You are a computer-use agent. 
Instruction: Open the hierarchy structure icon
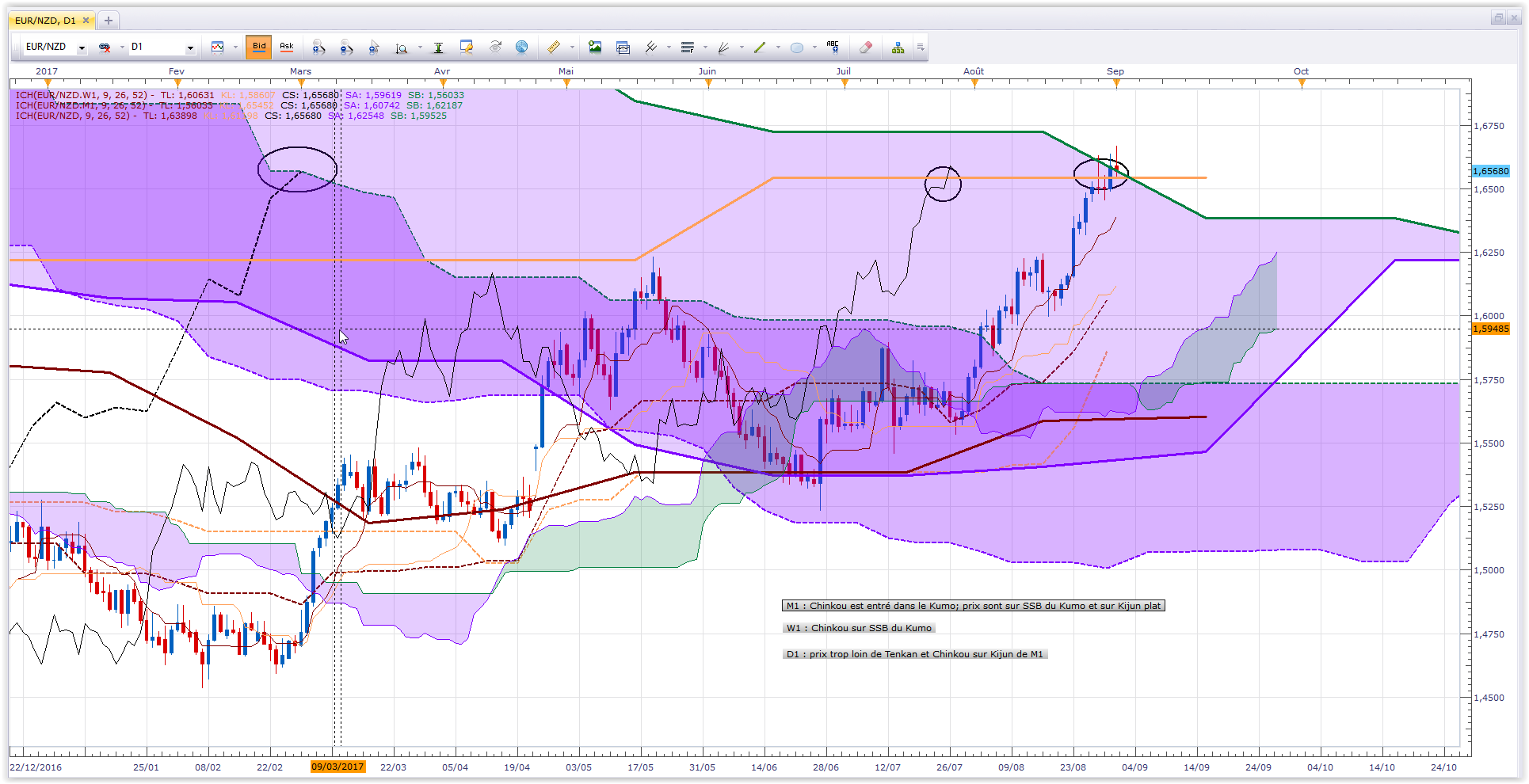[x=898, y=48]
